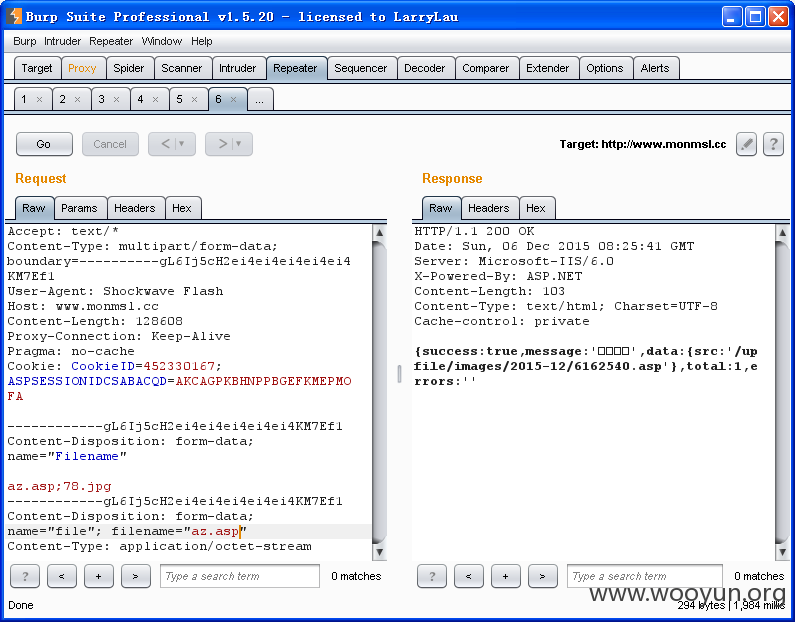The width and height of the screenshot is (795, 622).
Task: Switch to the Comparer tab
Action: pos(485,68)
